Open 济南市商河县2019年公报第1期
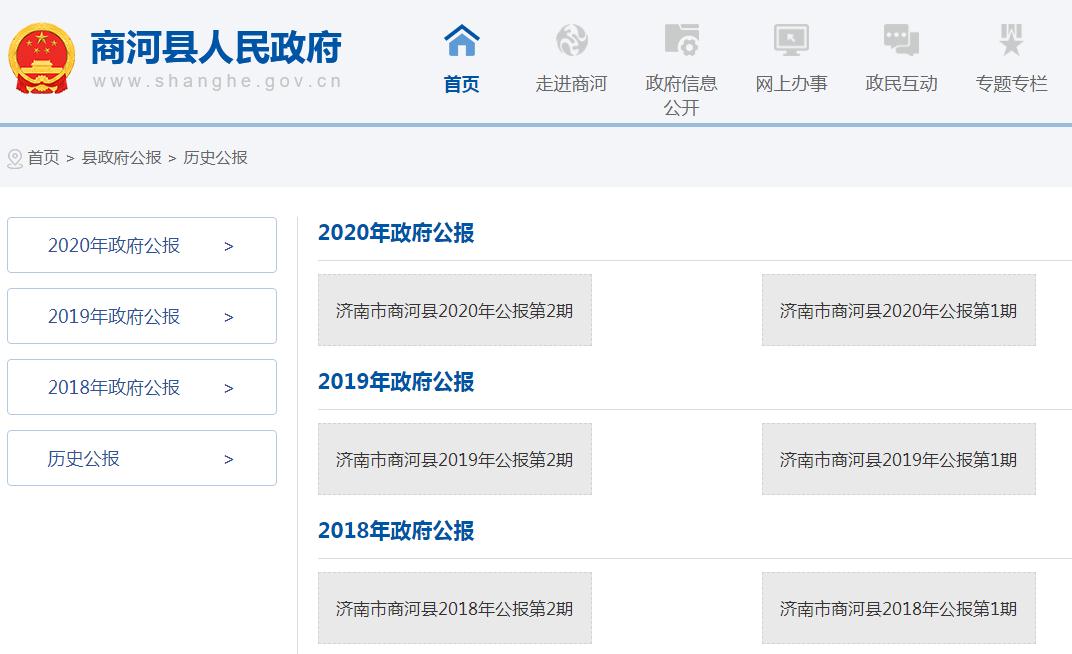The image size is (1072, 654). (898, 459)
